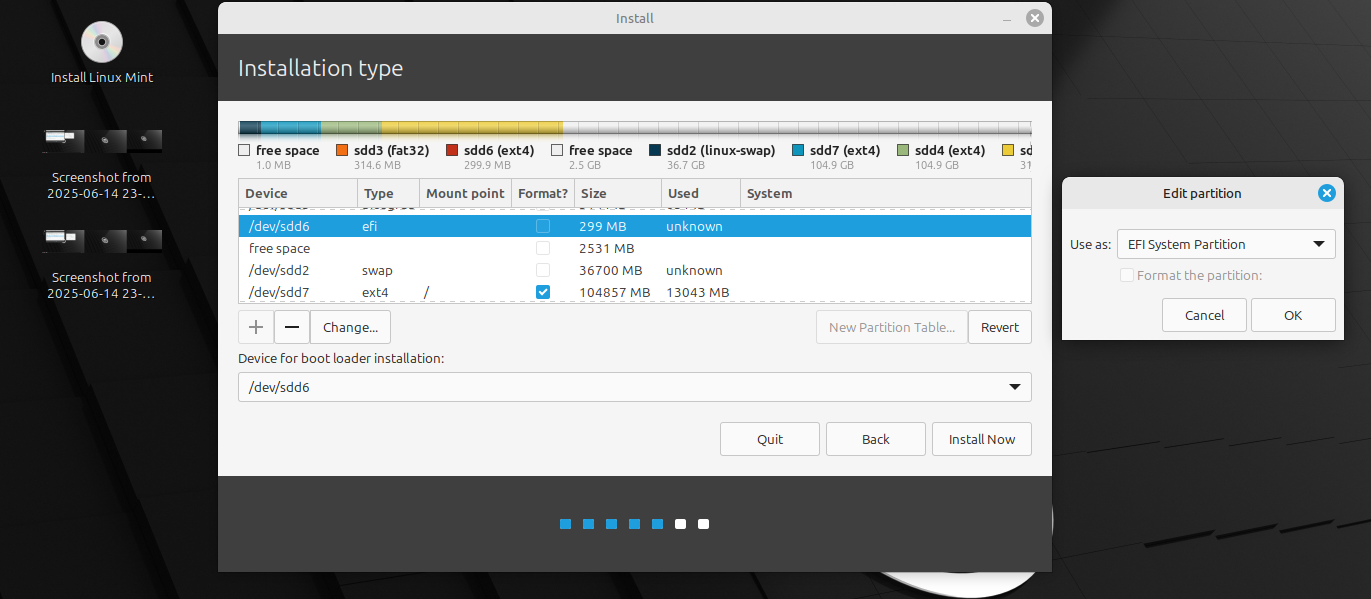
Task: Toggle Format checkbox for /dev/sdd6 row
Action: pyautogui.click(x=543, y=226)
